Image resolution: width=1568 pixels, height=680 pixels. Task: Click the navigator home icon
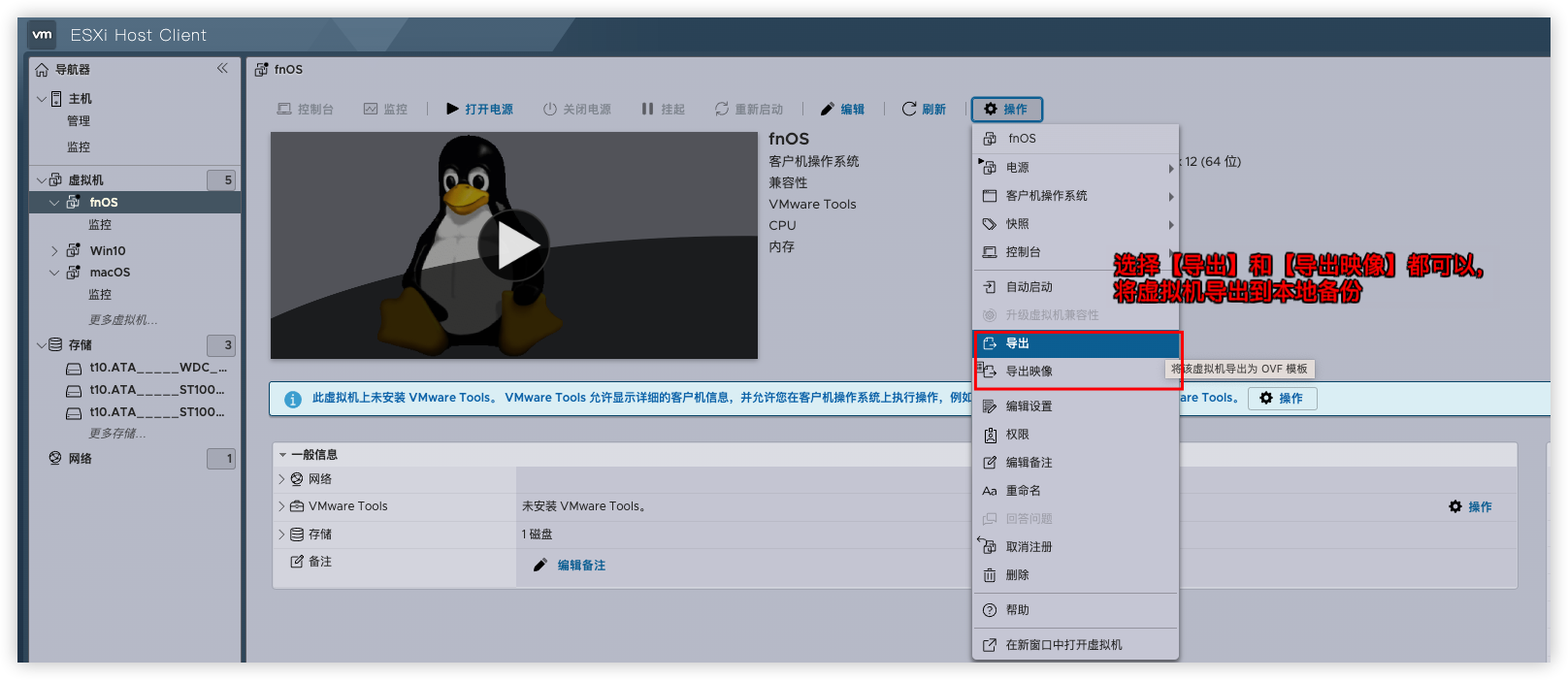point(42,70)
